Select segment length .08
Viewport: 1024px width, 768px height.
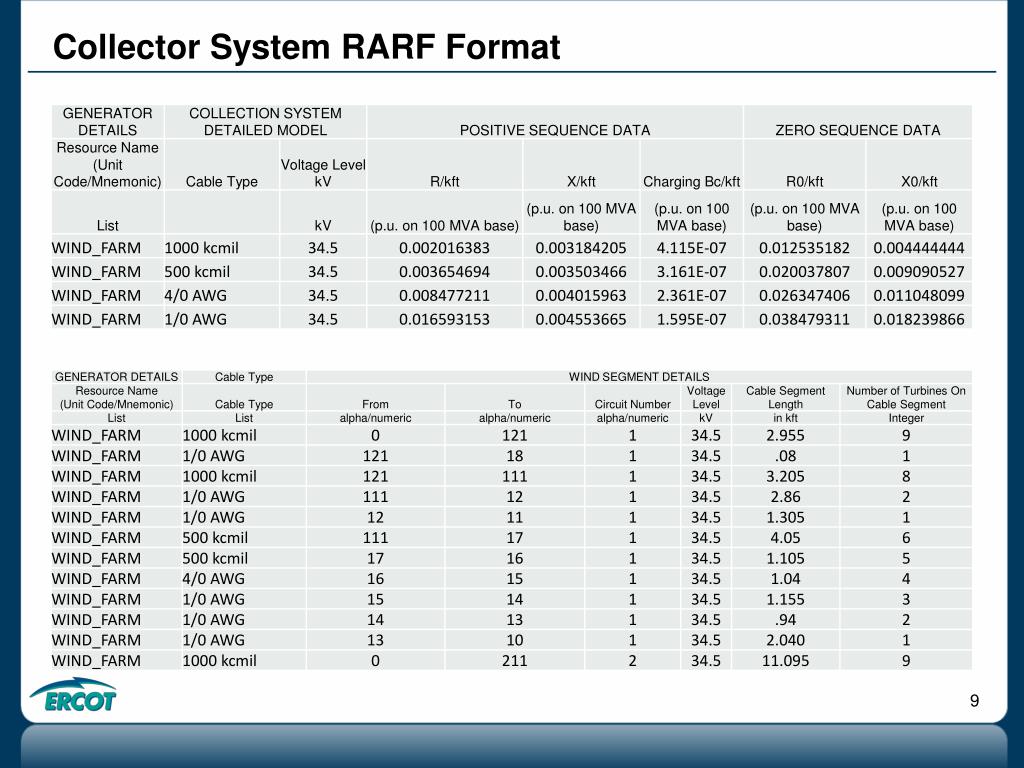(785, 456)
